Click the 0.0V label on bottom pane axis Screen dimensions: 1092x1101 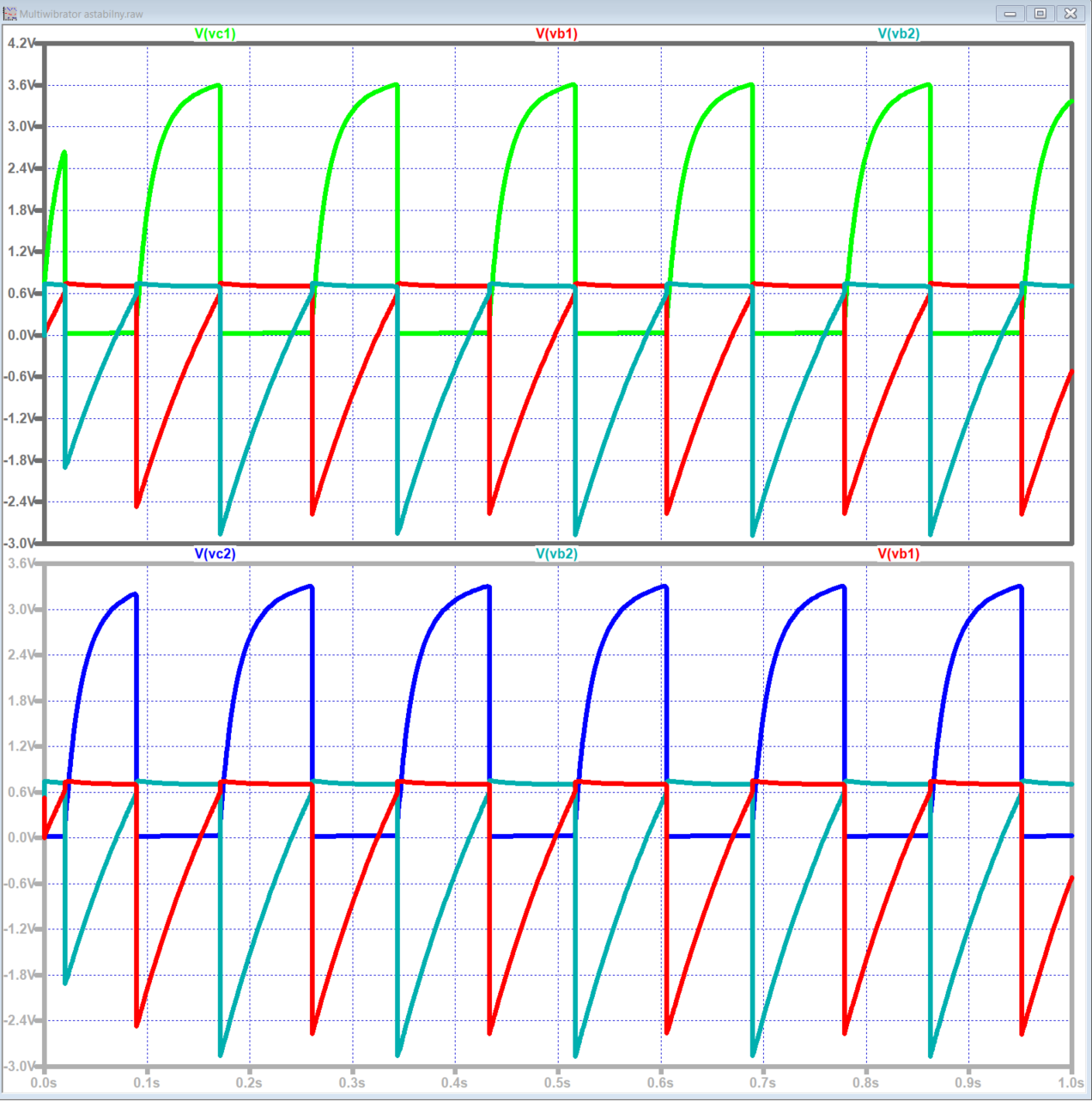21,837
